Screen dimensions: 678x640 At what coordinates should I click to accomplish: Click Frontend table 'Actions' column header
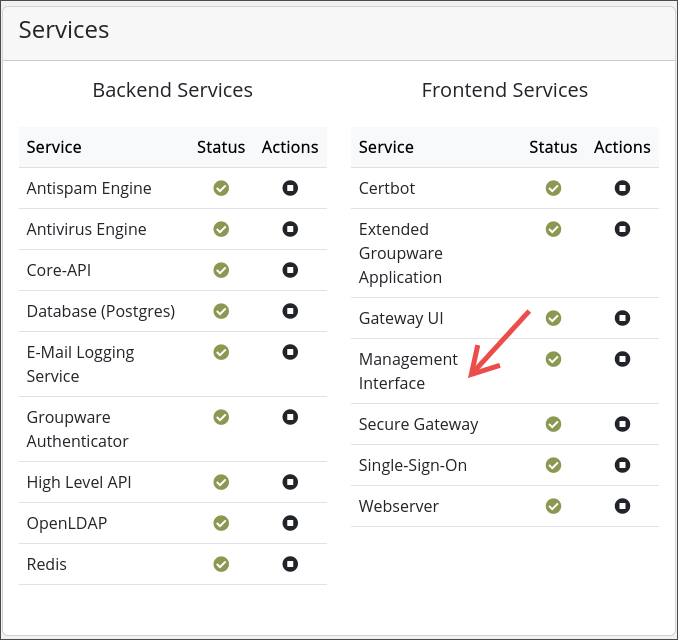tap(622, 147)
